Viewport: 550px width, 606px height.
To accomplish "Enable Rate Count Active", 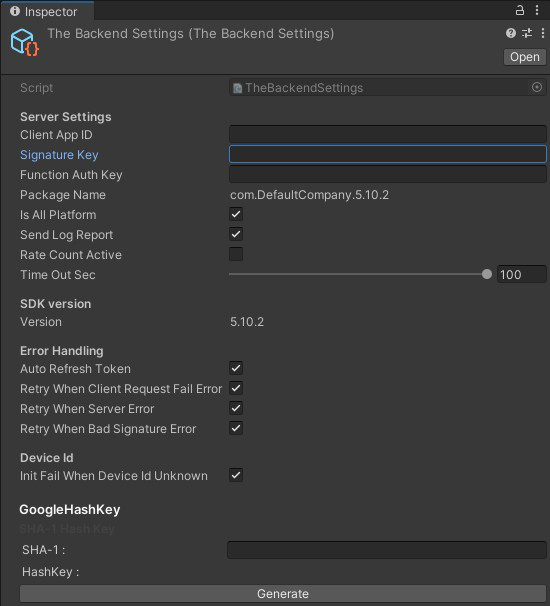I will (x=236, y=254).
